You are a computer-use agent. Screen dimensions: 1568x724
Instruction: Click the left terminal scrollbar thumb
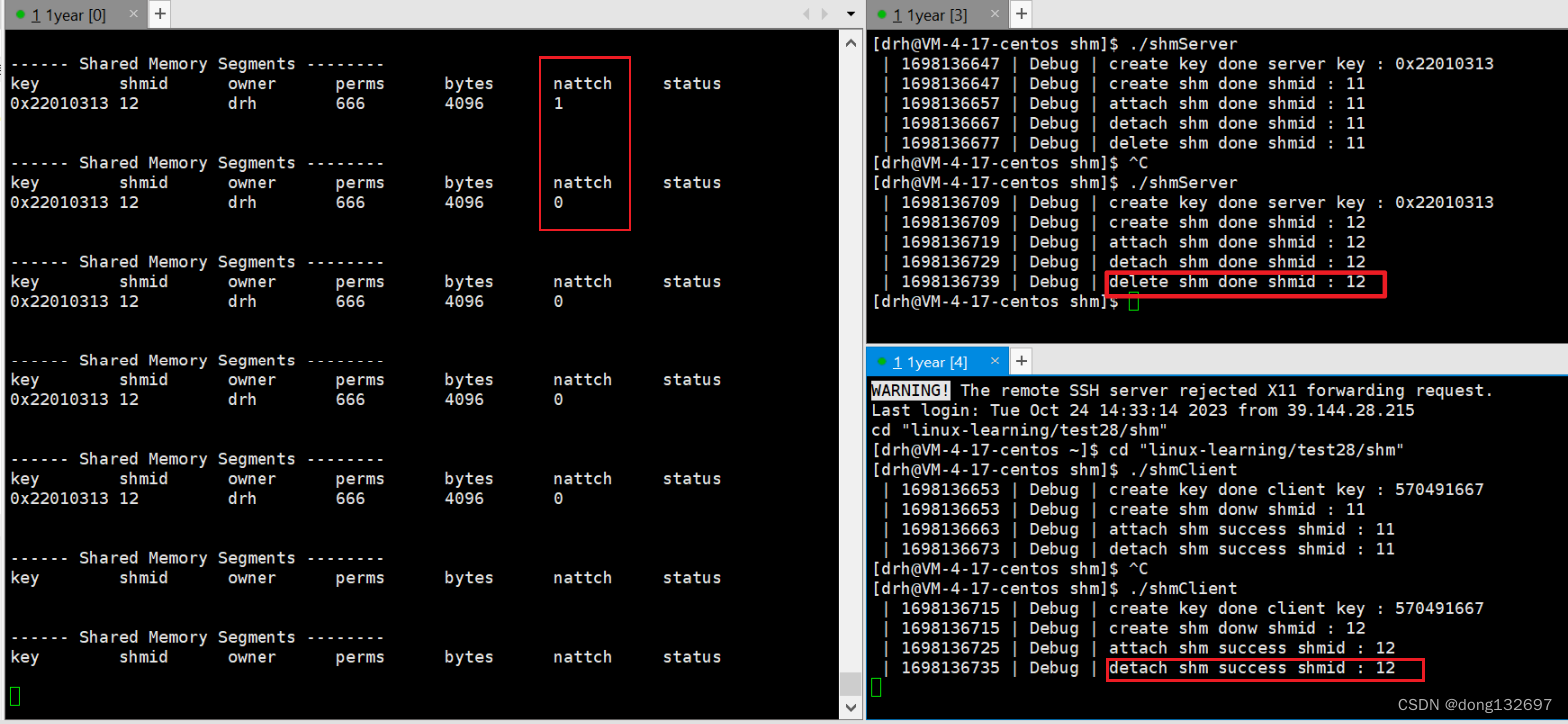pyautogui.click(x=850, y=683)
